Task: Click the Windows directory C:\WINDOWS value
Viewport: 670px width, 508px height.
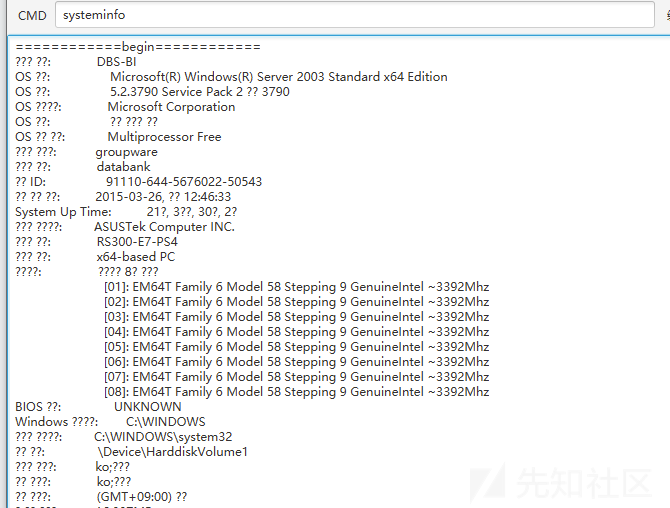Action: (x=165, y=422)
